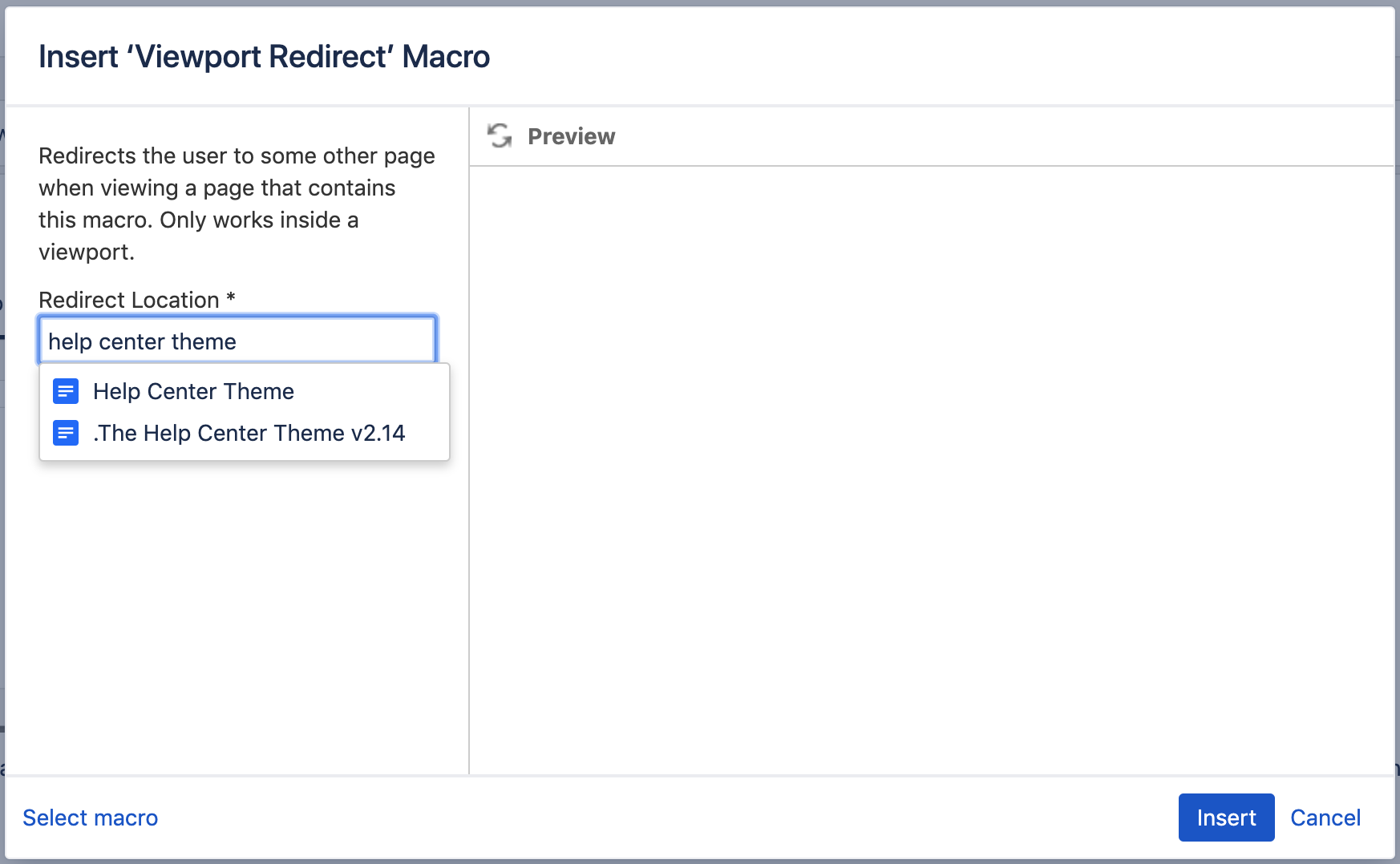Click the Preview heading text
The width and height of the screenshot is (1400, 864).
571,136
